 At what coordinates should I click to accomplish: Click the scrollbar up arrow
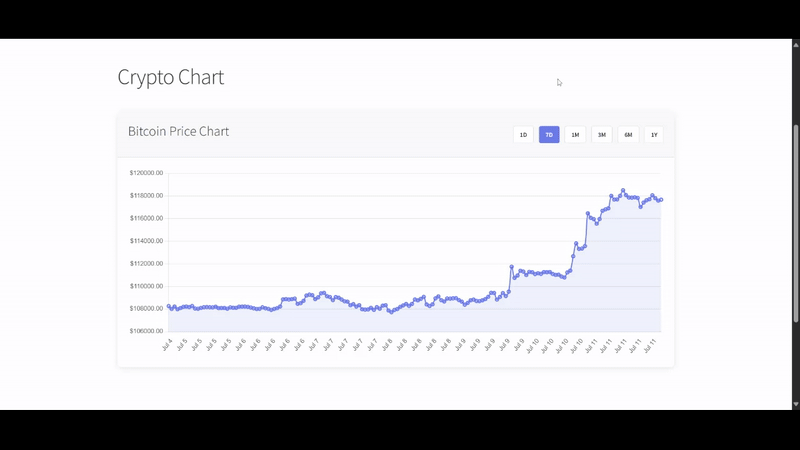[796, 45]
